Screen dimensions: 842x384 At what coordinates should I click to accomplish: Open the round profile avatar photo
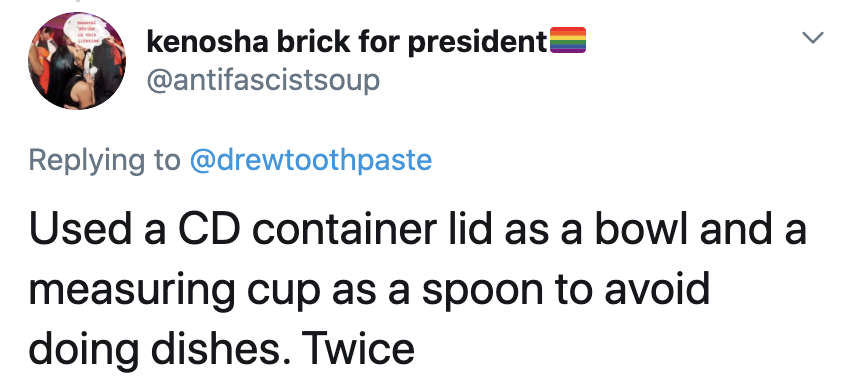point(77,61)
